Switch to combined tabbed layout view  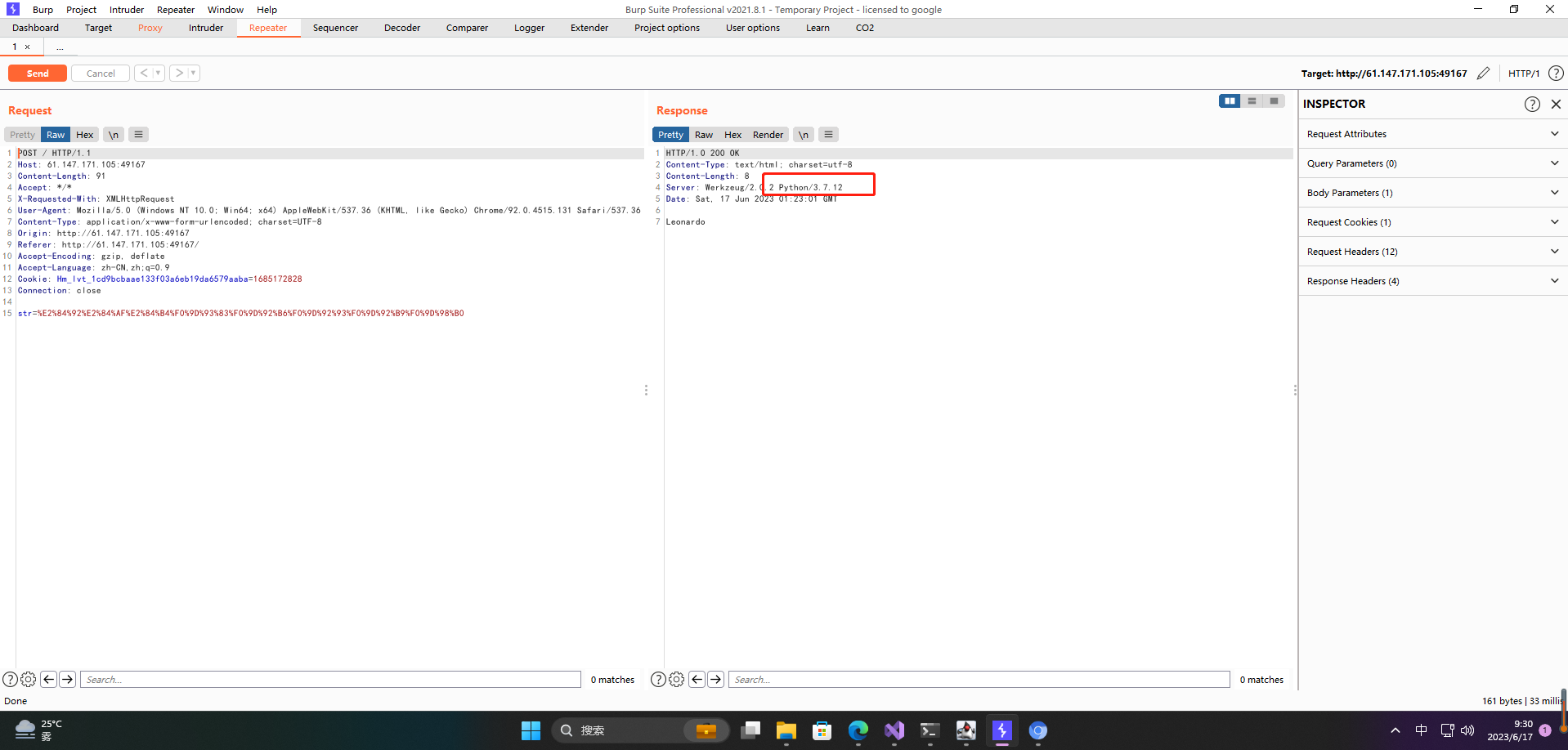pyautogui.click(x=1274, y=101)
